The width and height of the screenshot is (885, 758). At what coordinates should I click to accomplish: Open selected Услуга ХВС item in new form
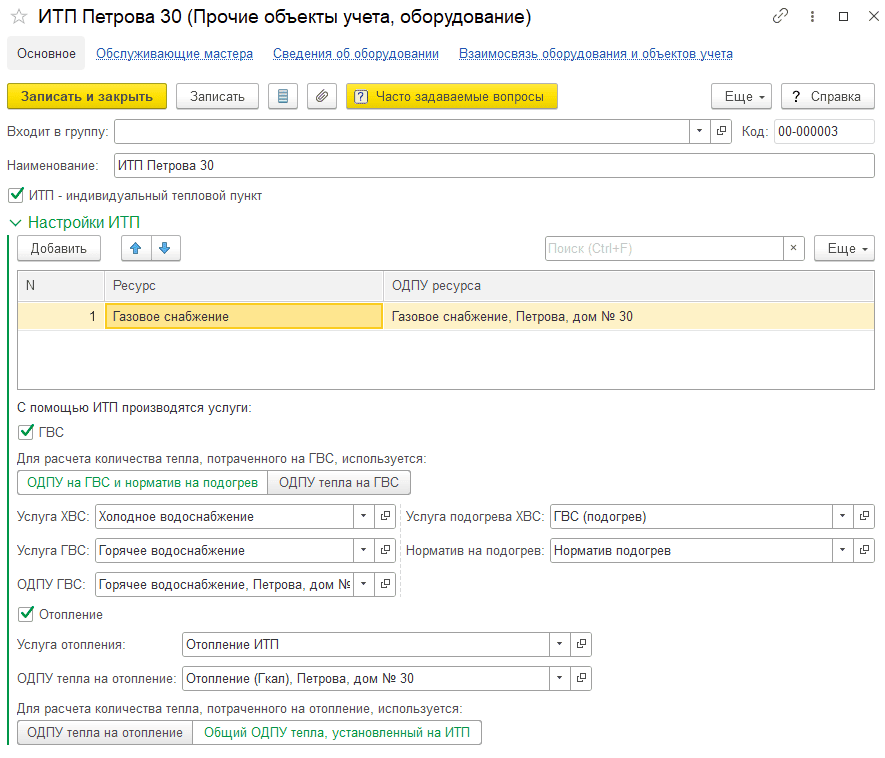point(385,516)
